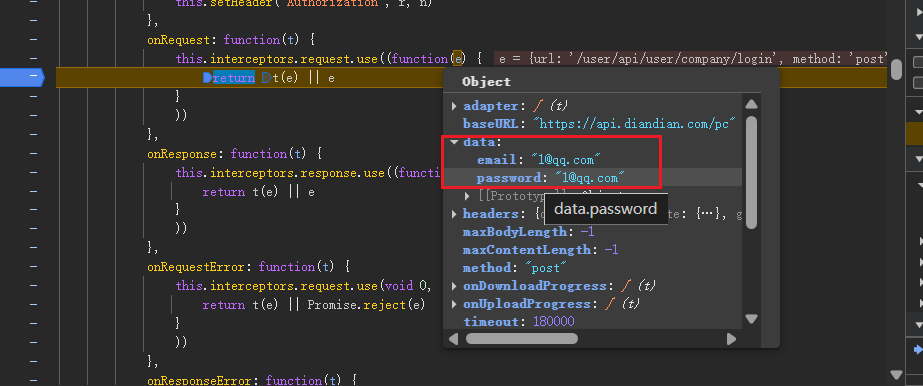Collapse the data property
The image size is (923, 386).
pos(454,142)
